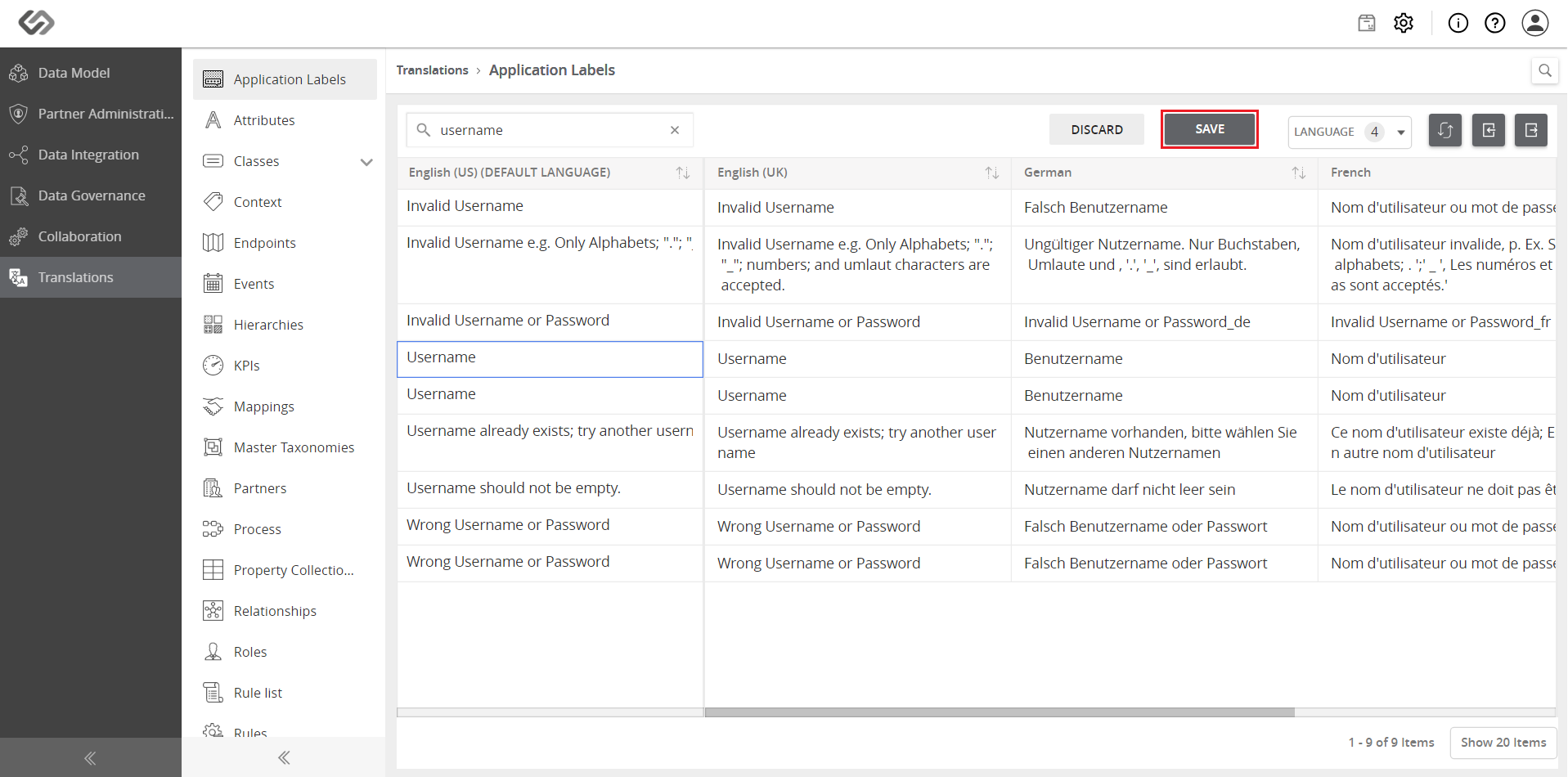Click 'Username already exists; try another user name' UK cell

[857, 442]
